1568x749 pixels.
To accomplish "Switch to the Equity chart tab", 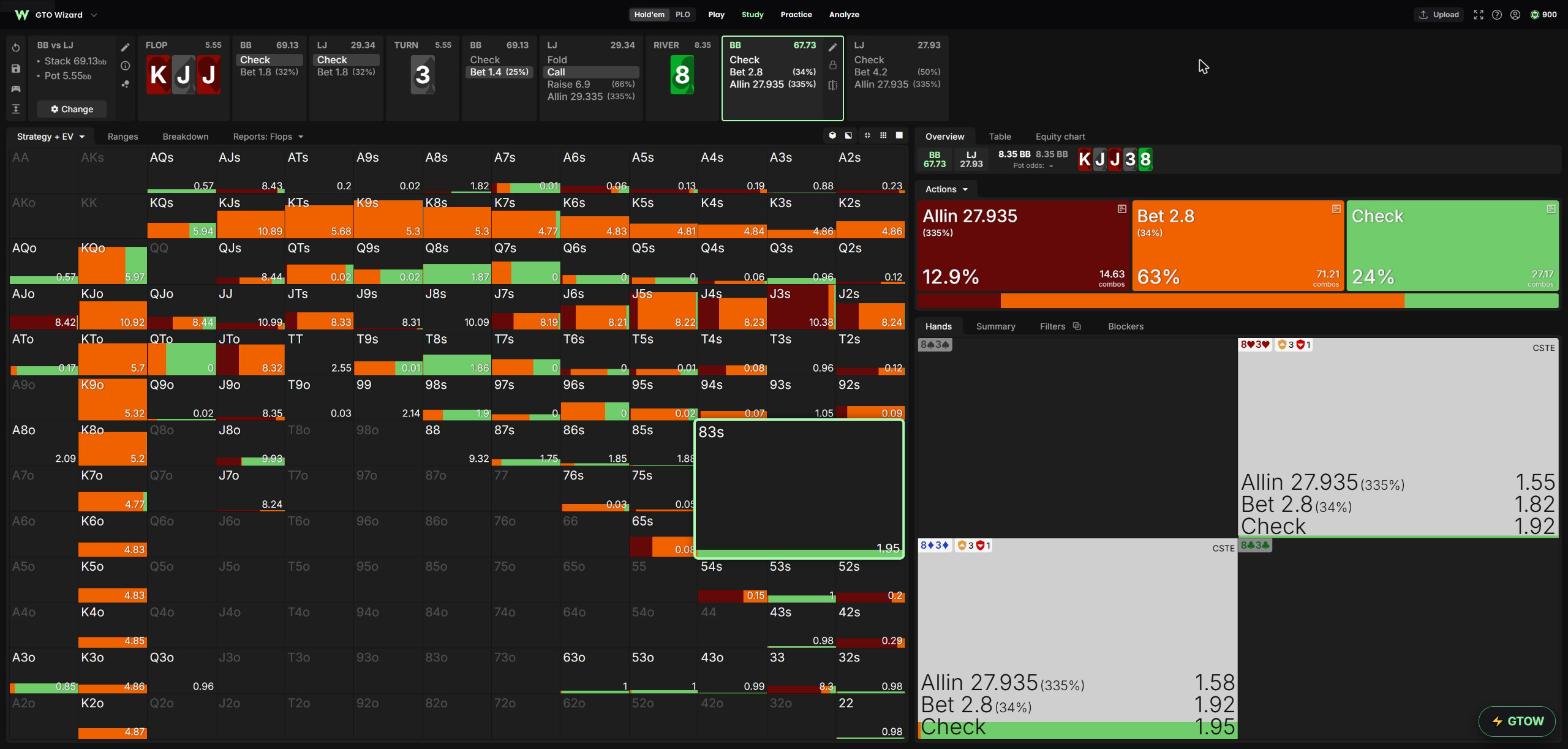I will (x=1060, y=136).
